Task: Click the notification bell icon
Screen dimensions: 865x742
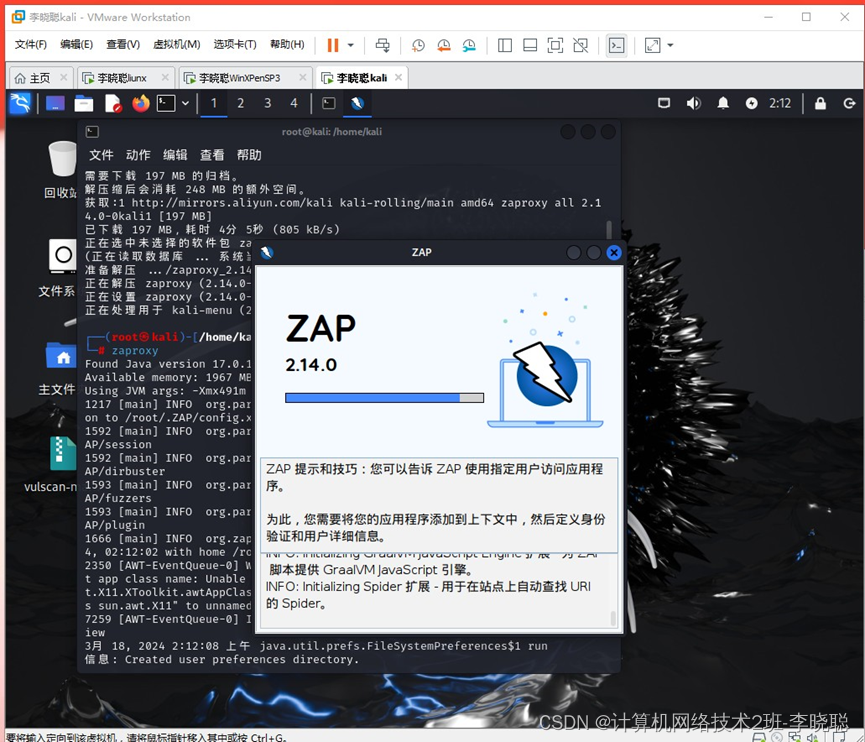Action: (x=723, y=103)
